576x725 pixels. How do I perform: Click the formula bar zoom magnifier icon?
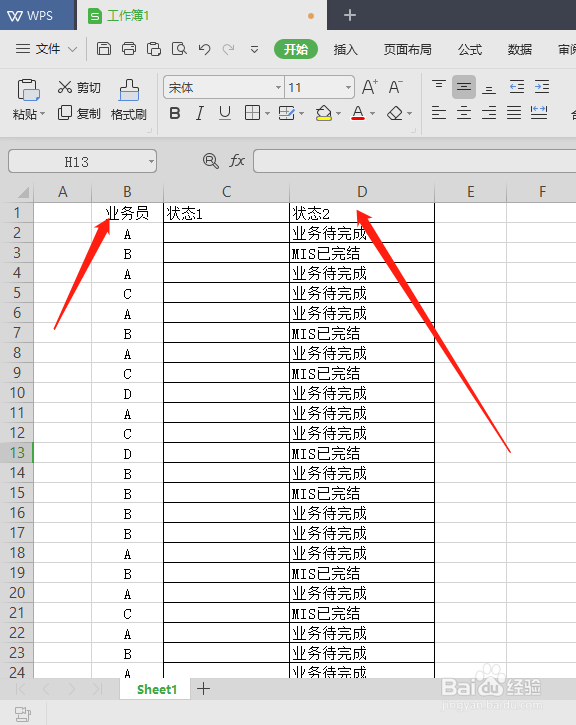tap(211, 161)
